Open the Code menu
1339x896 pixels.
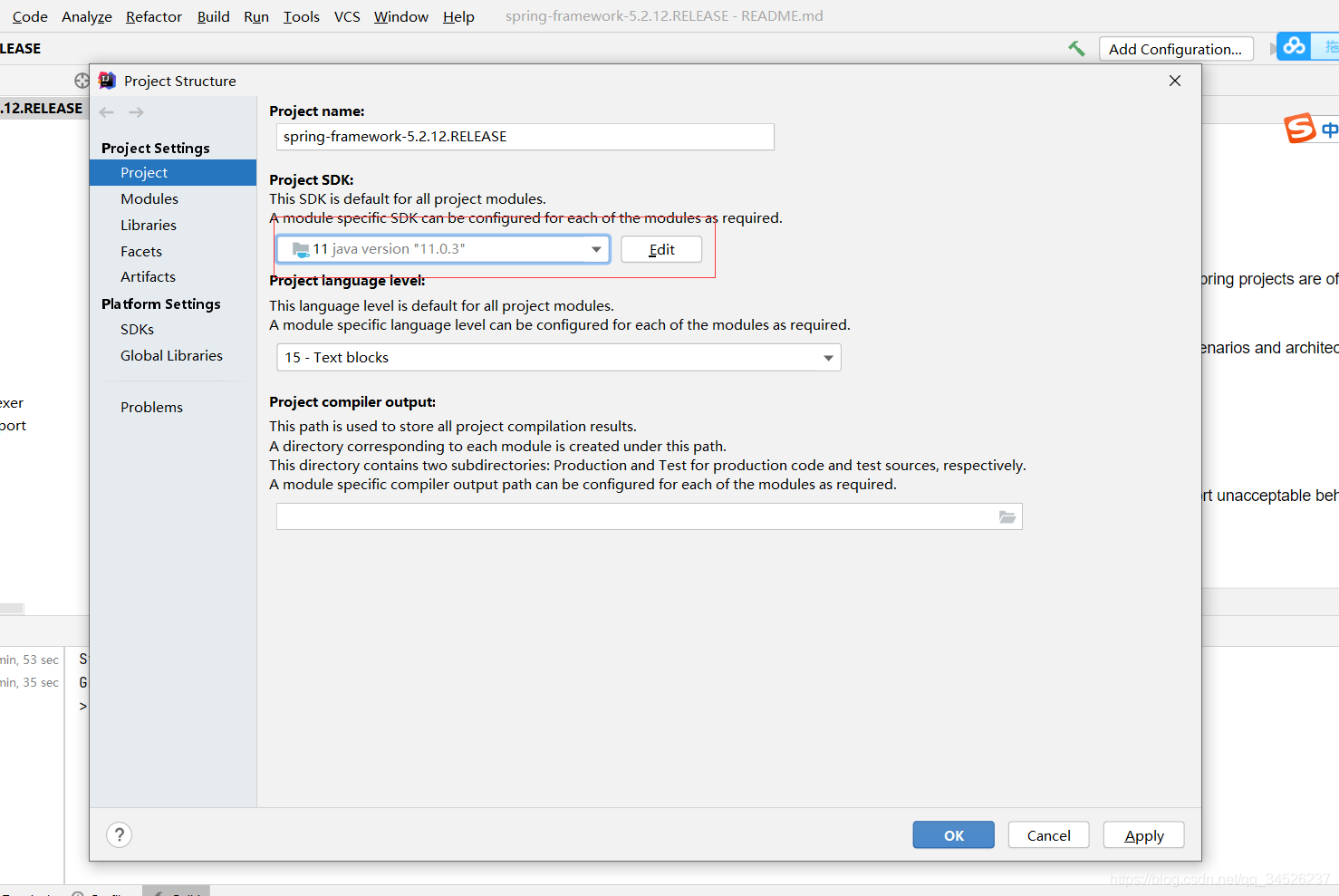[x=30, y=16]
